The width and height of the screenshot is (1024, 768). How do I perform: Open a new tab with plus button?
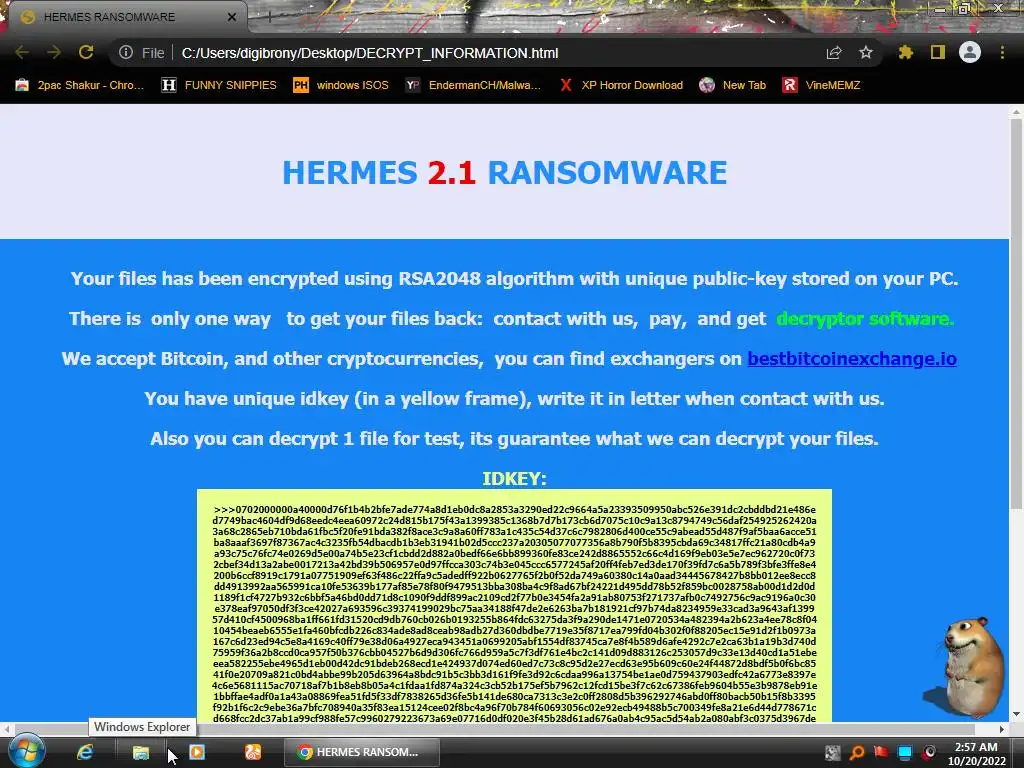click(270, 18)
